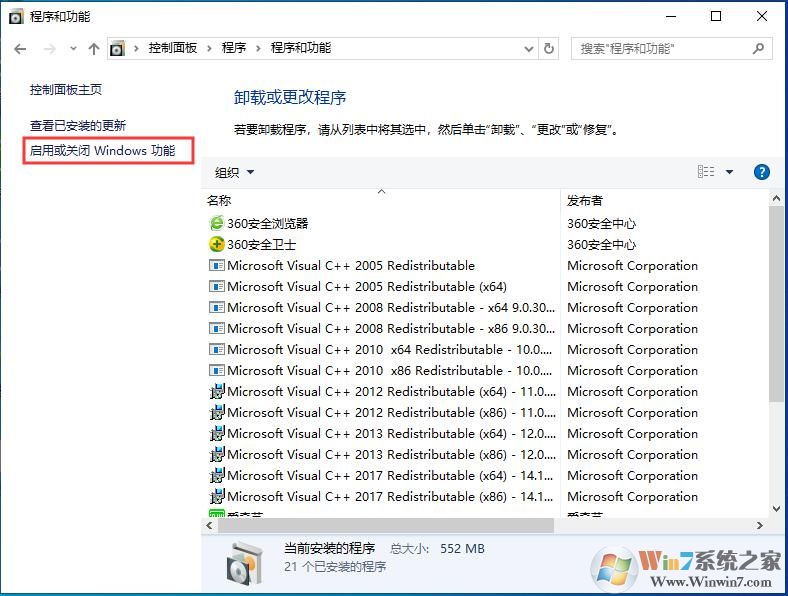Click icon of Visual C++ 2013 (x64) entry
Screen dimensions: 788x596
(x=216, y=434)
